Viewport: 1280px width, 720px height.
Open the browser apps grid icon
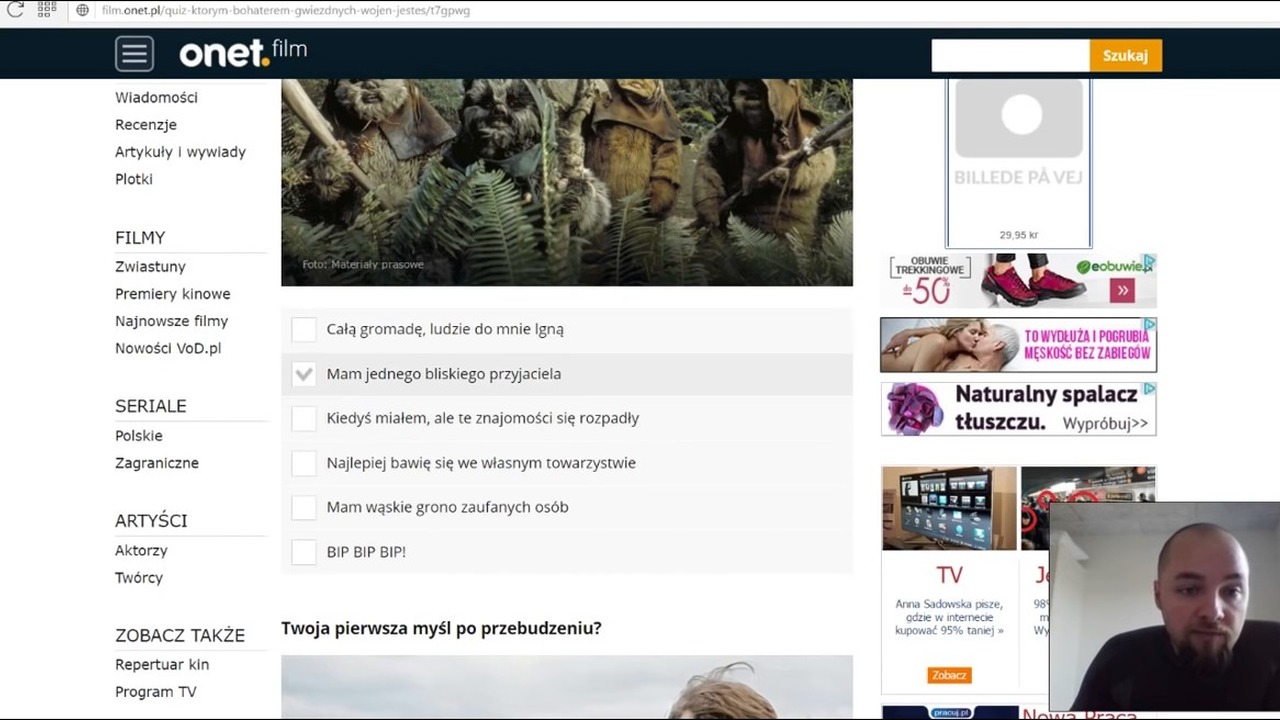click(47, 10)
